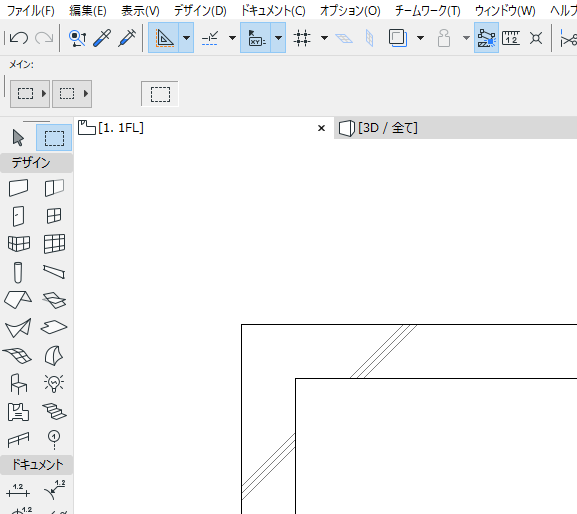
Task: Inject parameters with the syringe tool
Action: (127, 38)
